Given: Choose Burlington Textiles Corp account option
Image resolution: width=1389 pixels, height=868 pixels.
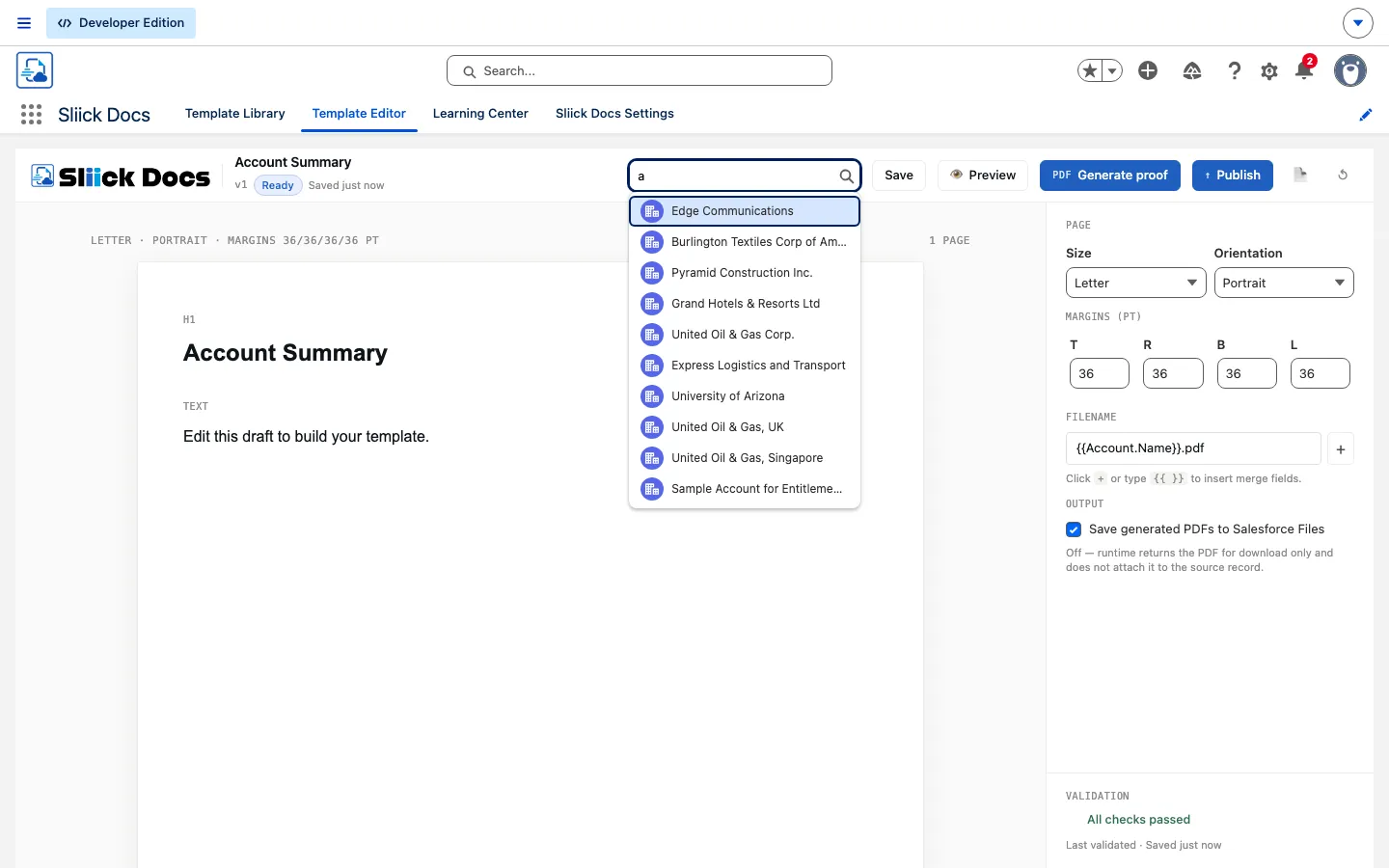Looking at the screenshot, I should click(745, 242).
